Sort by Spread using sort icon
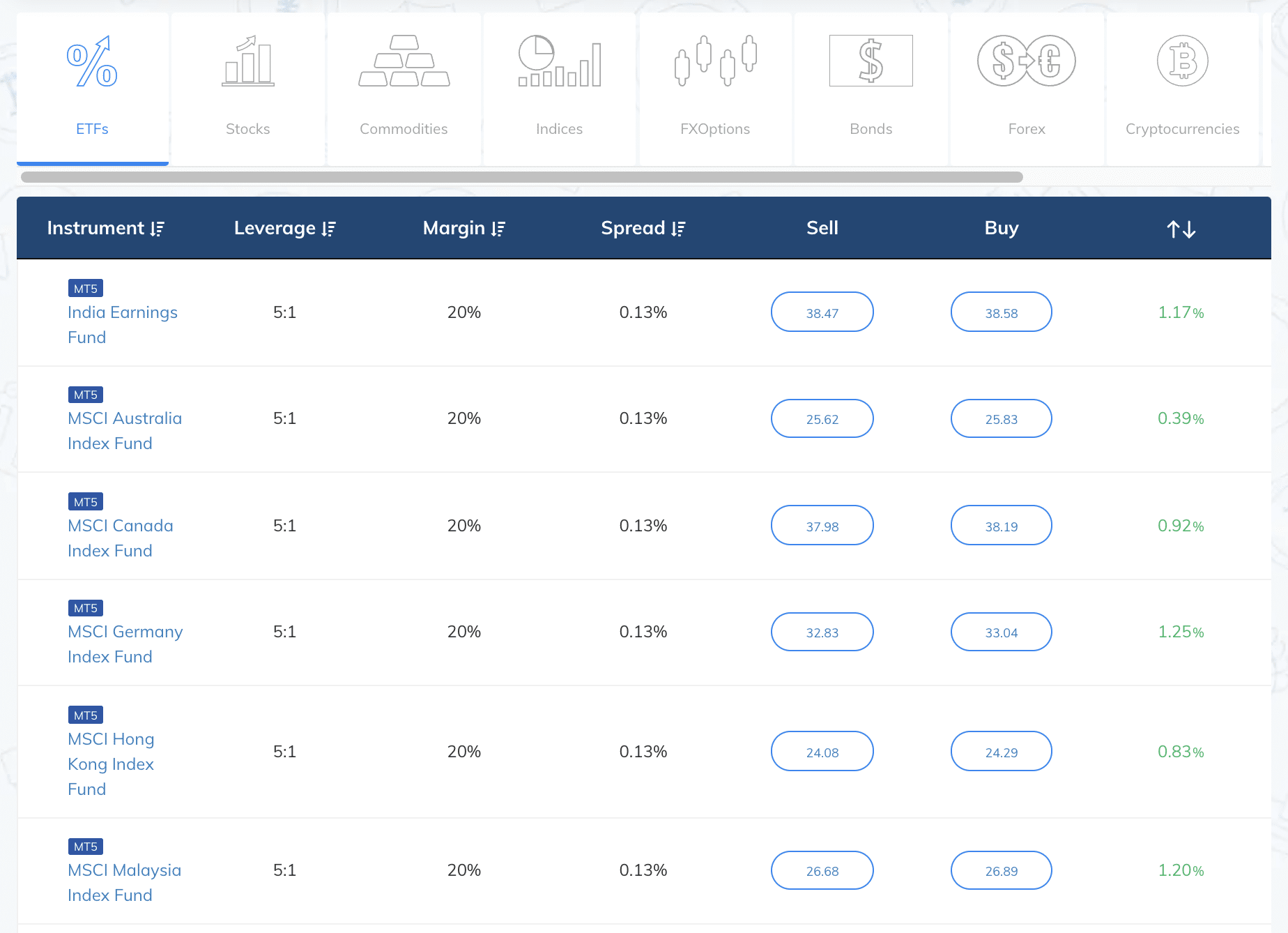1288x933 pixels. point(679,229)
